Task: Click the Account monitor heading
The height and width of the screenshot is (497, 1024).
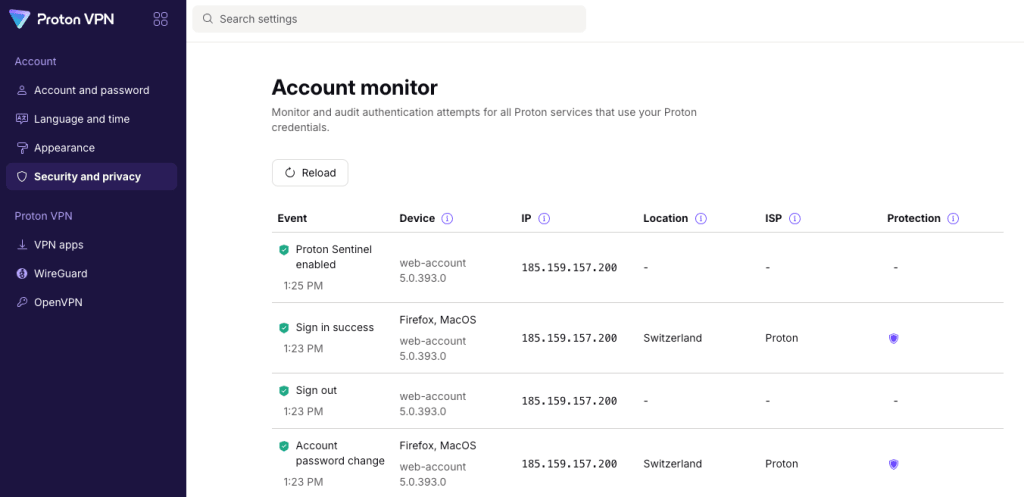Action: pyautogui.click(x=355, y=87)
